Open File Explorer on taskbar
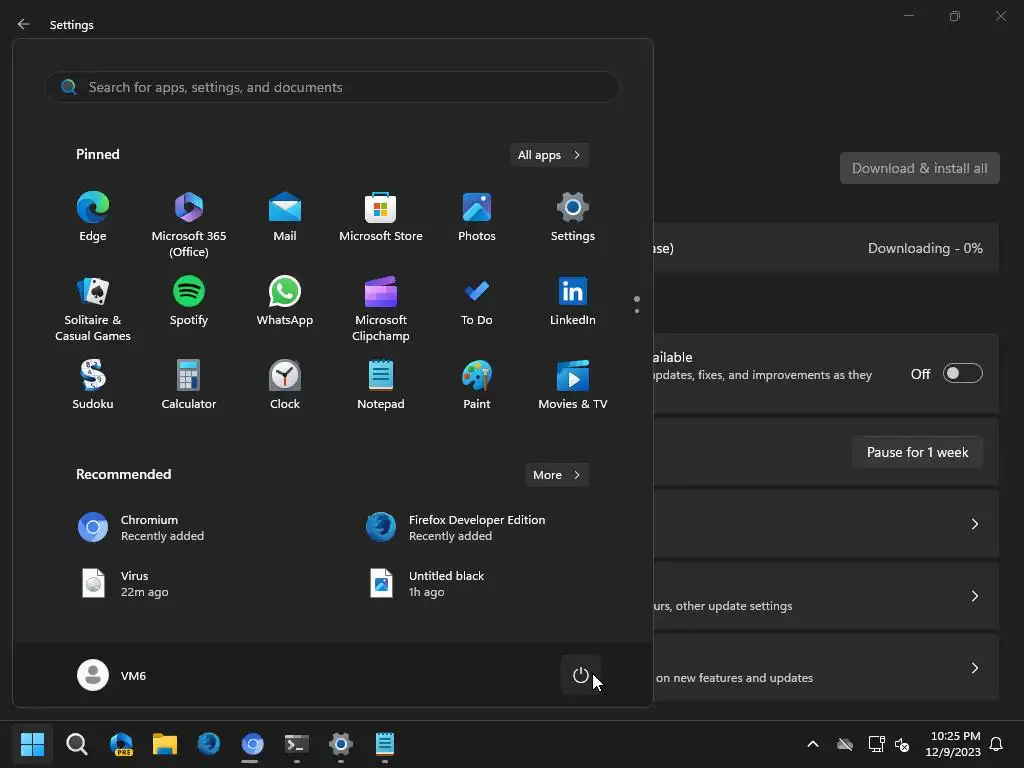 click(x=165, y=744)
